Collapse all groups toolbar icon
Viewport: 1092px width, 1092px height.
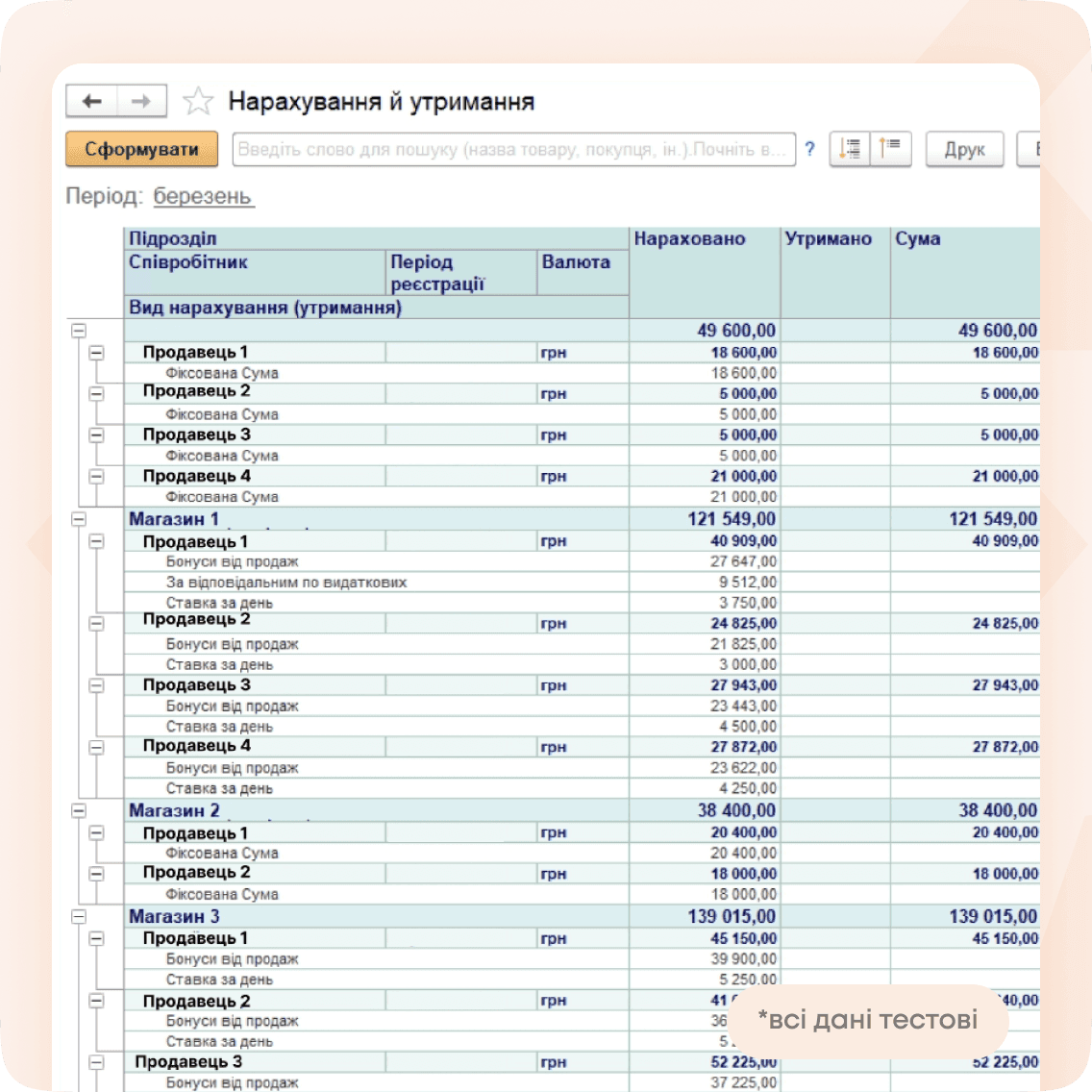(890, 149)
